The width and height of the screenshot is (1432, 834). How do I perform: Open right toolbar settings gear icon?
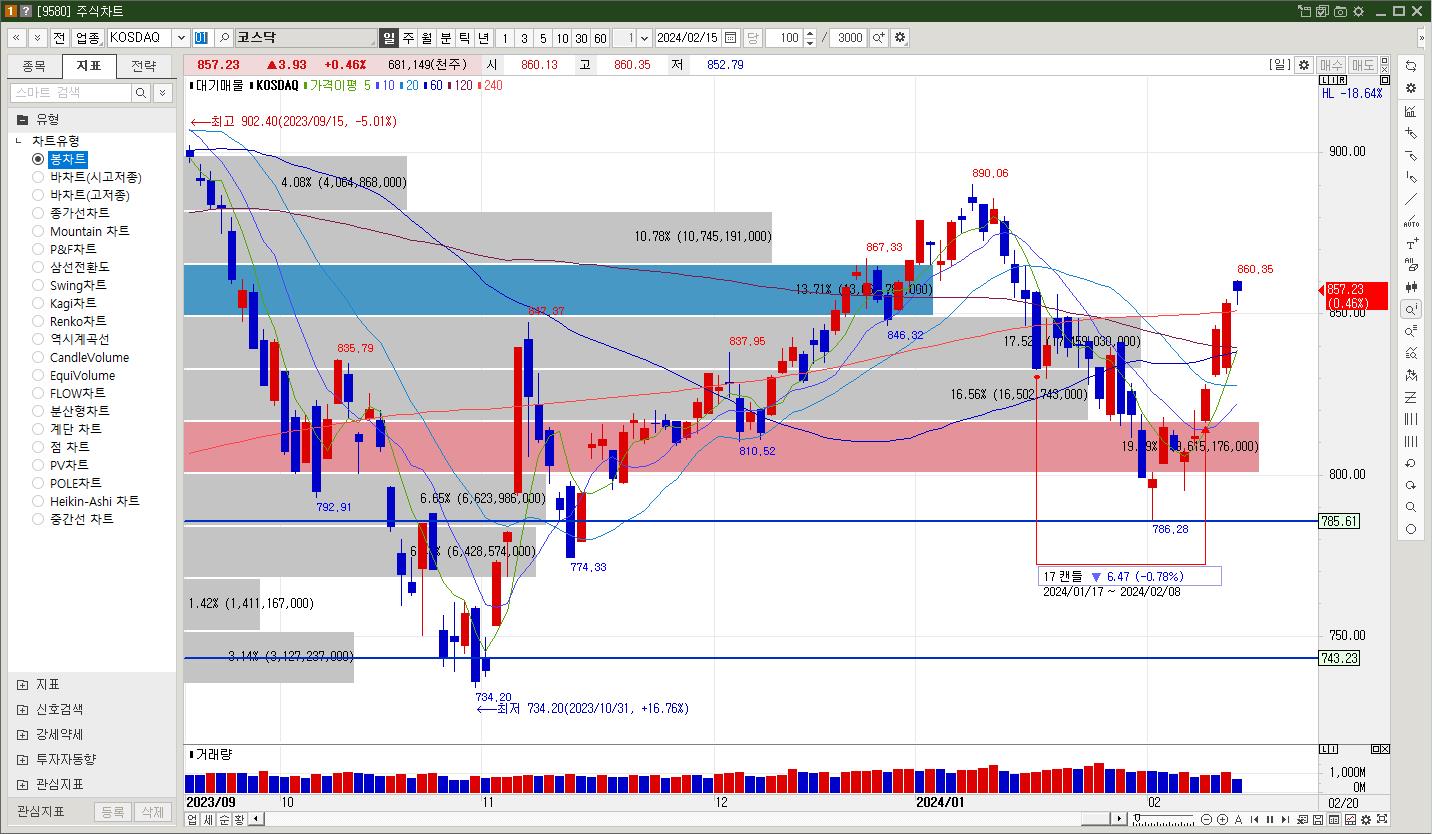[1411, 88]
